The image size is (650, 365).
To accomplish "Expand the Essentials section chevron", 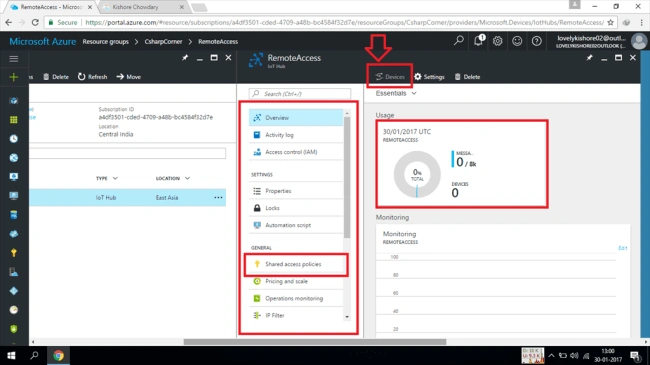I will [414, 93].
